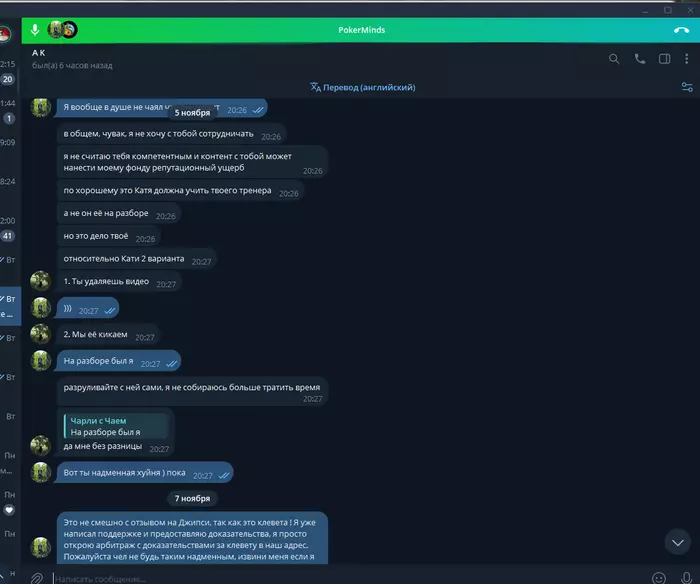Mute microphone in the PokerMinds call bar
Image resolution: width=700 pixels, height=584 pixels.
click(35, 30)
